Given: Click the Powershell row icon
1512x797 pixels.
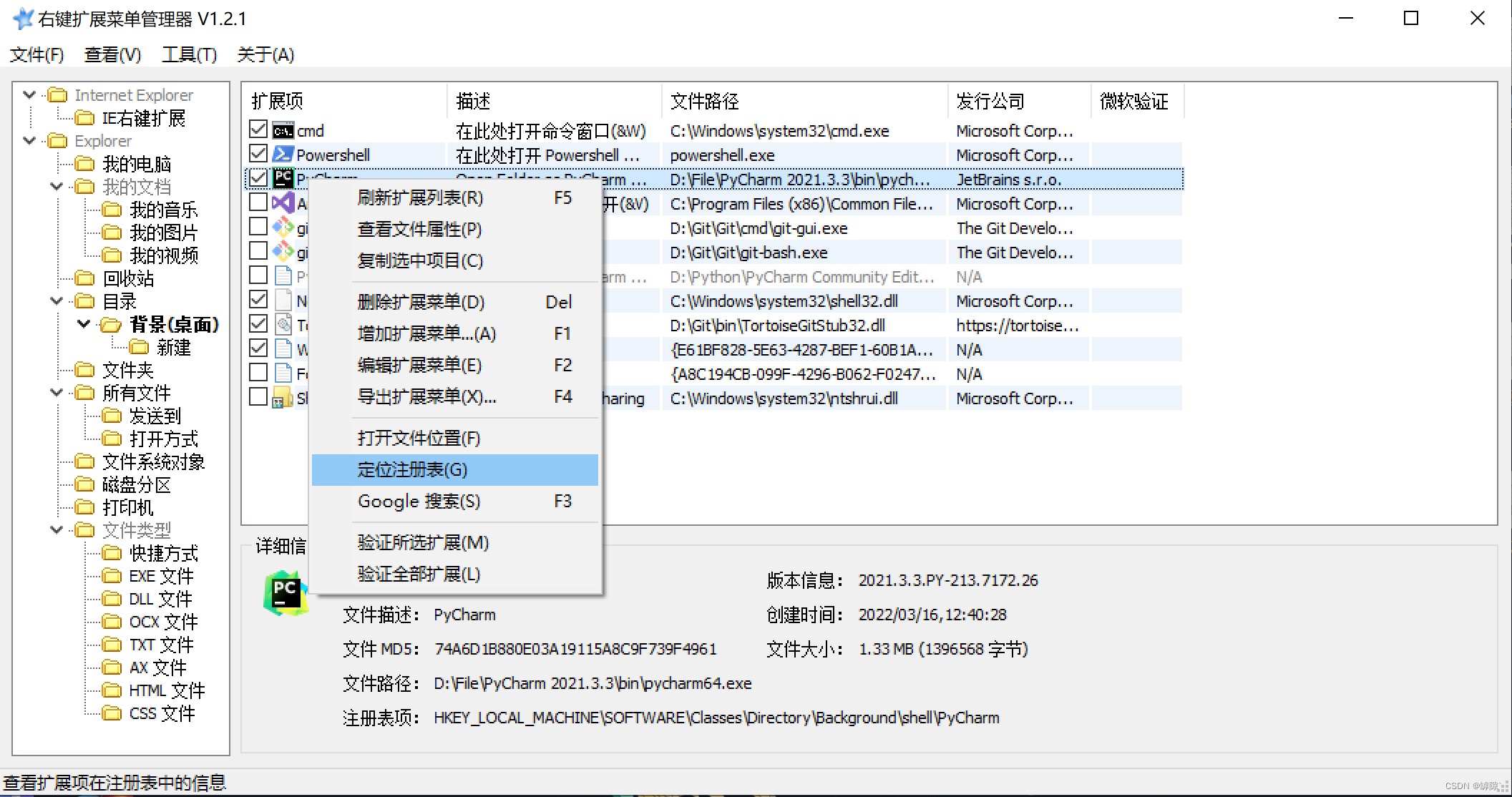Looking at the screenshot, I should (x=283, y=155).
